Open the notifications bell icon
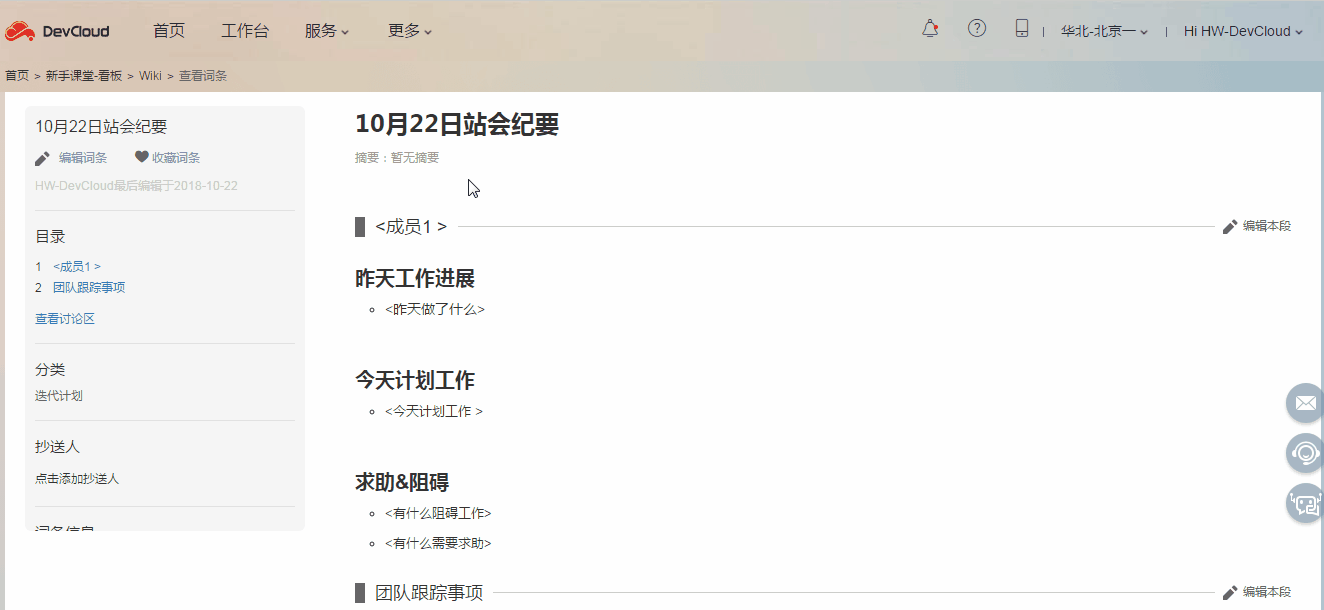 click(928, 29)
